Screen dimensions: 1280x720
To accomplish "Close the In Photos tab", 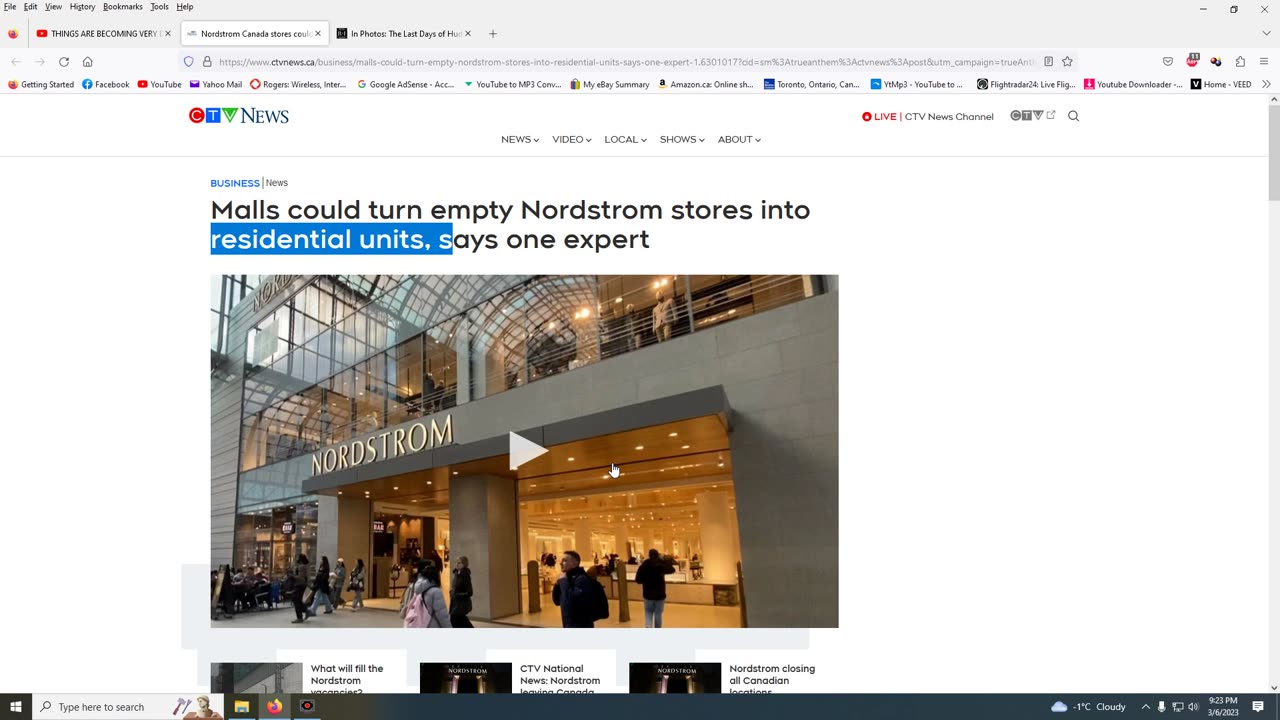I will click(x=468, y=33).
